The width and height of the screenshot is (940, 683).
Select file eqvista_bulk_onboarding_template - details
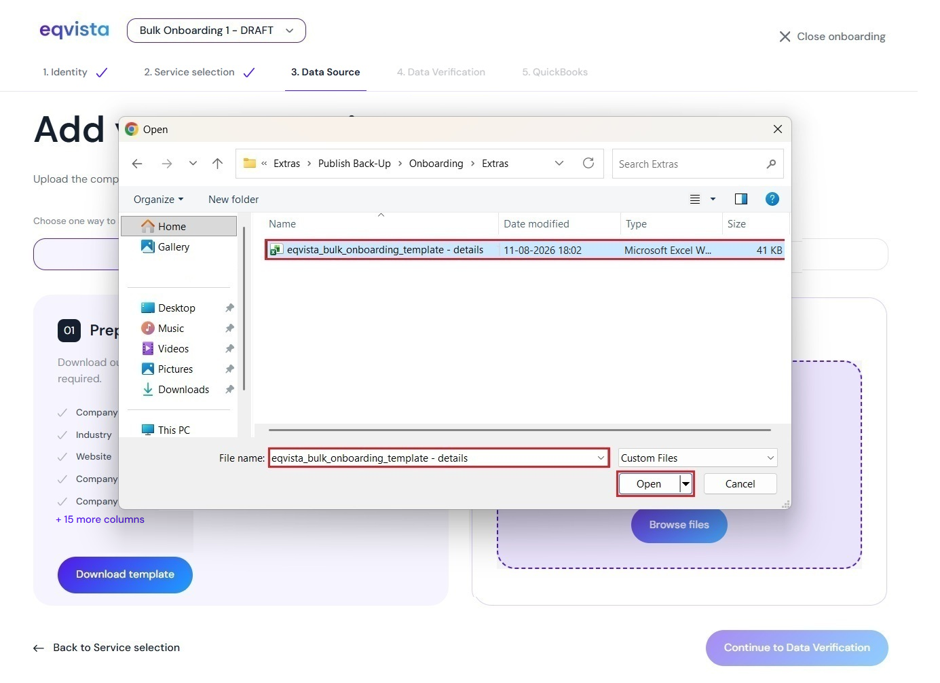coord(525,250)
